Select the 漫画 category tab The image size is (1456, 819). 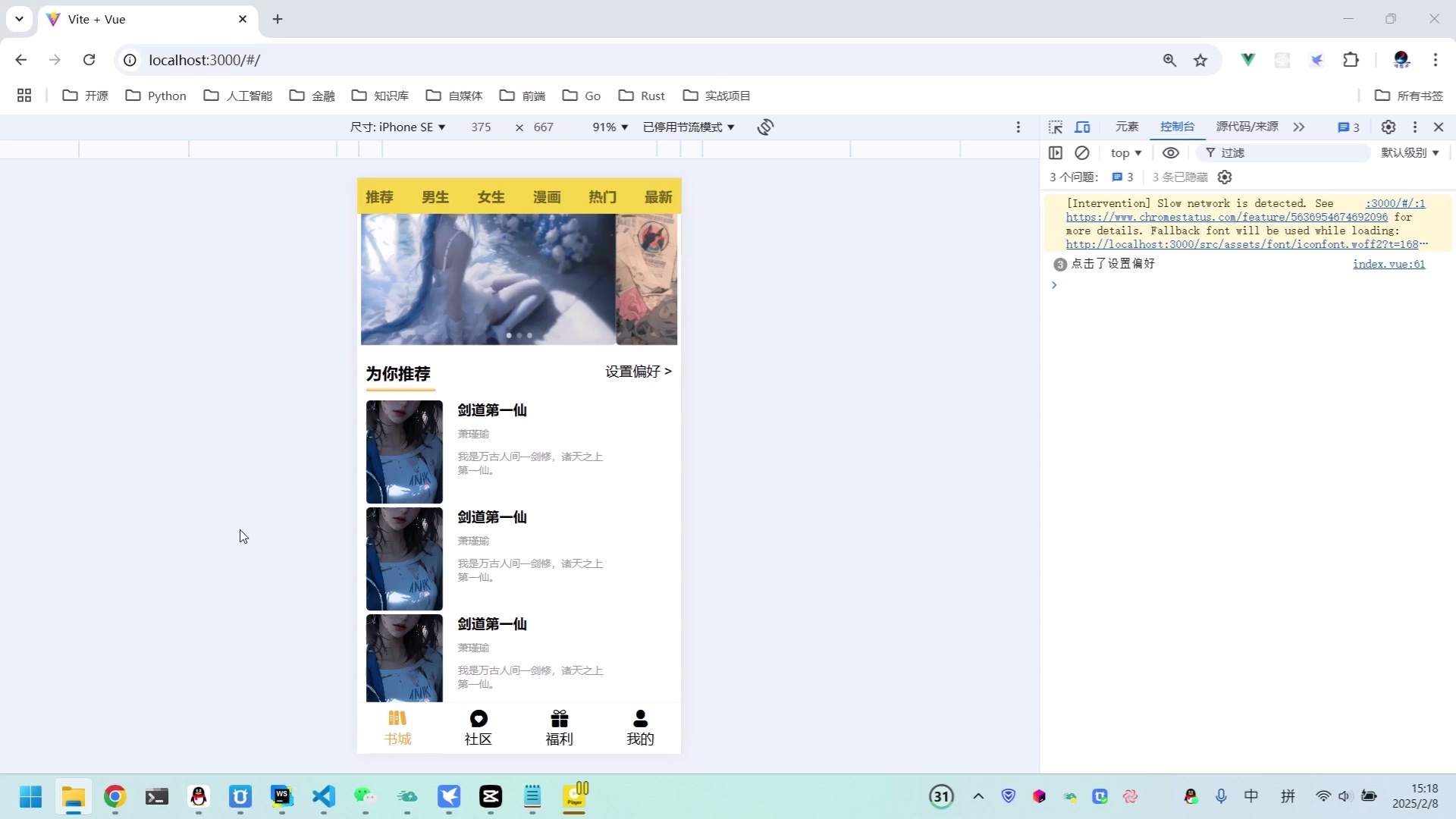coord(546,197)
